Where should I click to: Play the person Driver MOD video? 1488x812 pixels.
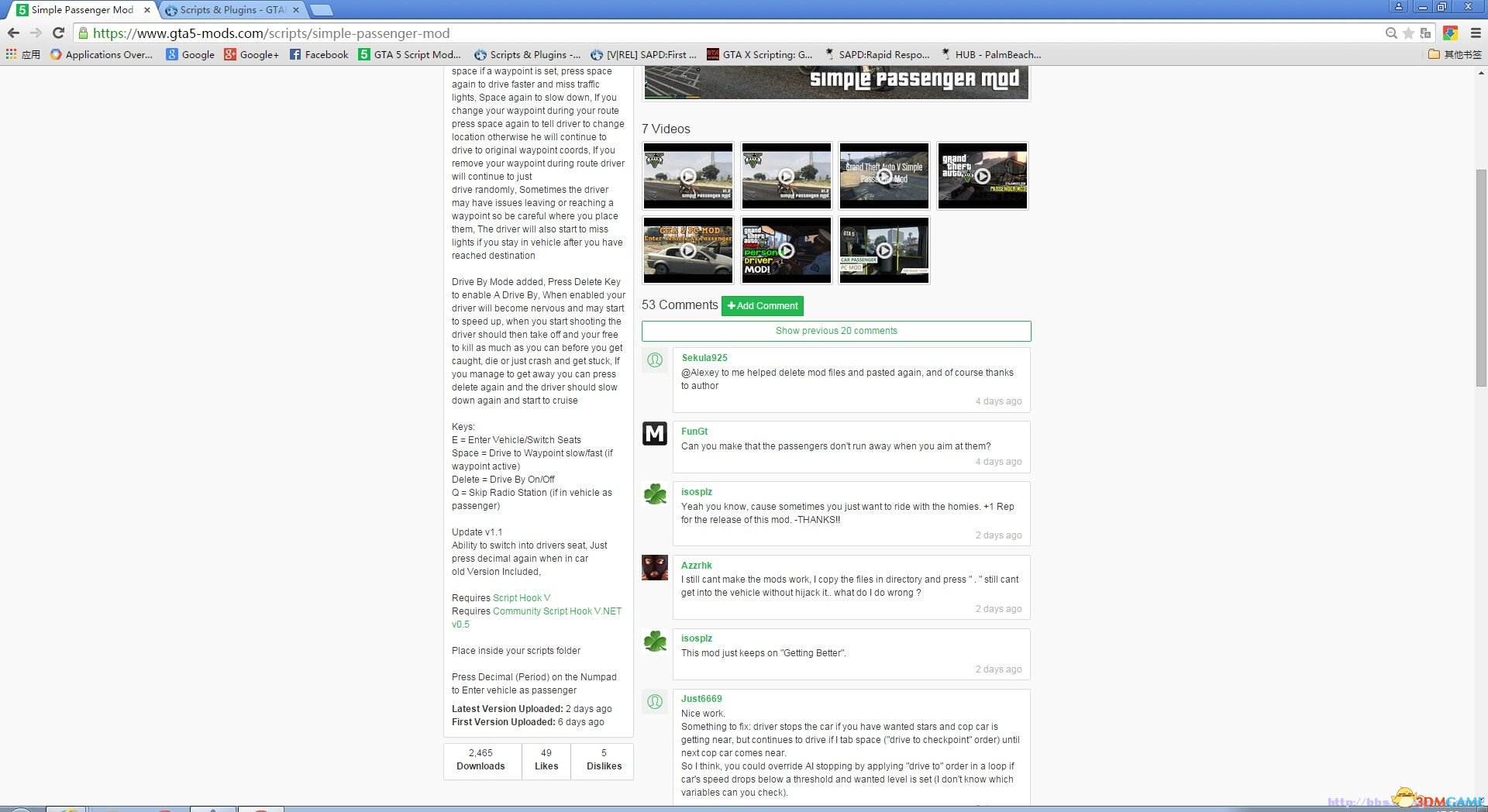[786, 250]
